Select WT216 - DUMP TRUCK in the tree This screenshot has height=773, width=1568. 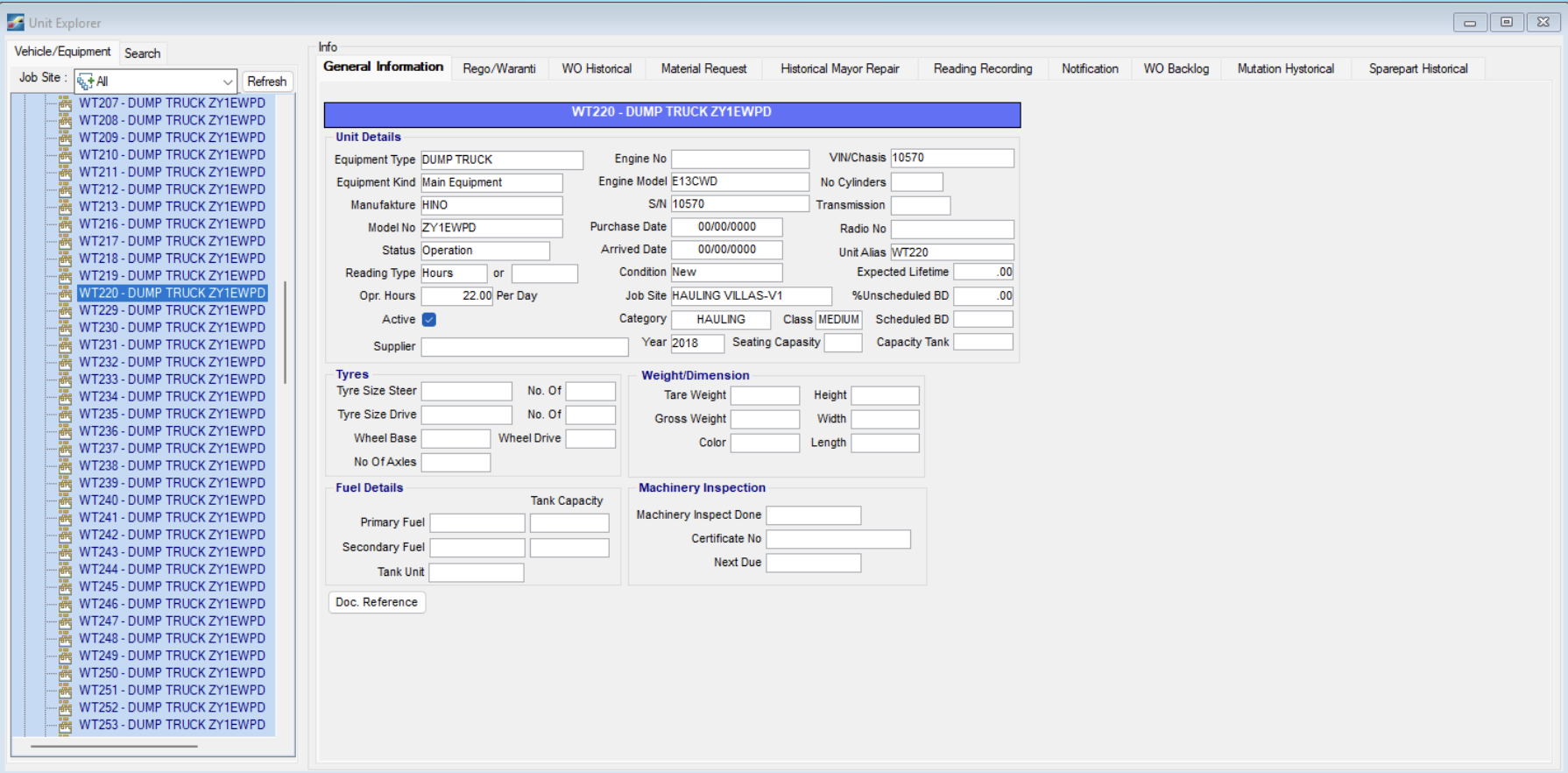(173, 224)
